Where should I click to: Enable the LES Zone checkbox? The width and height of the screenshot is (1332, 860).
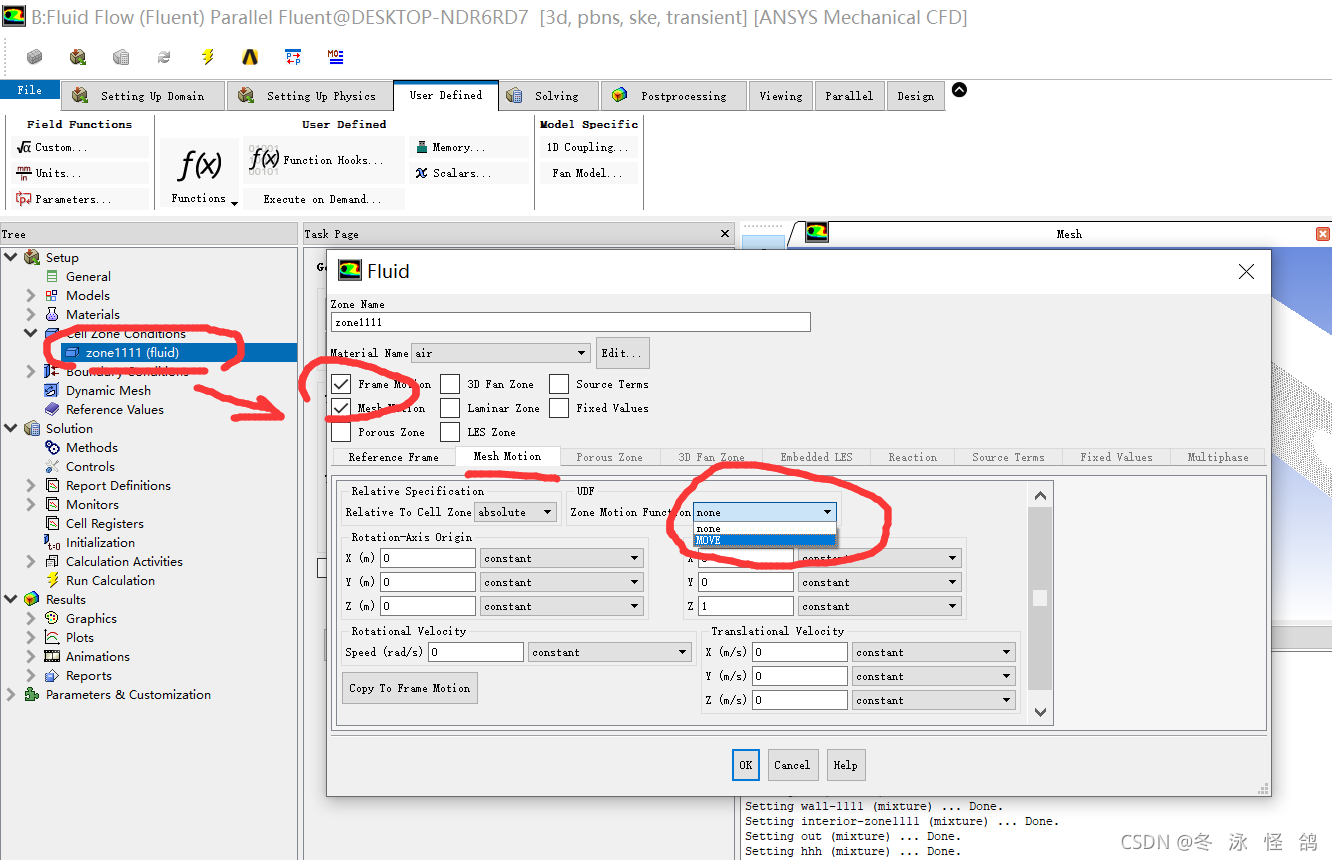450,432
